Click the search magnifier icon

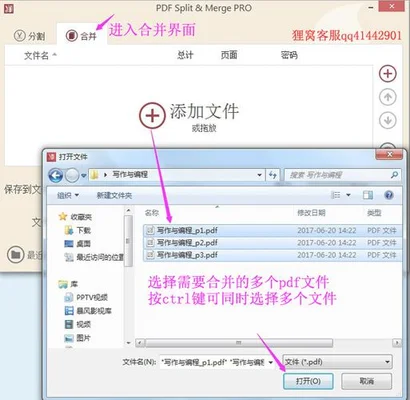(x=394, y=175)
